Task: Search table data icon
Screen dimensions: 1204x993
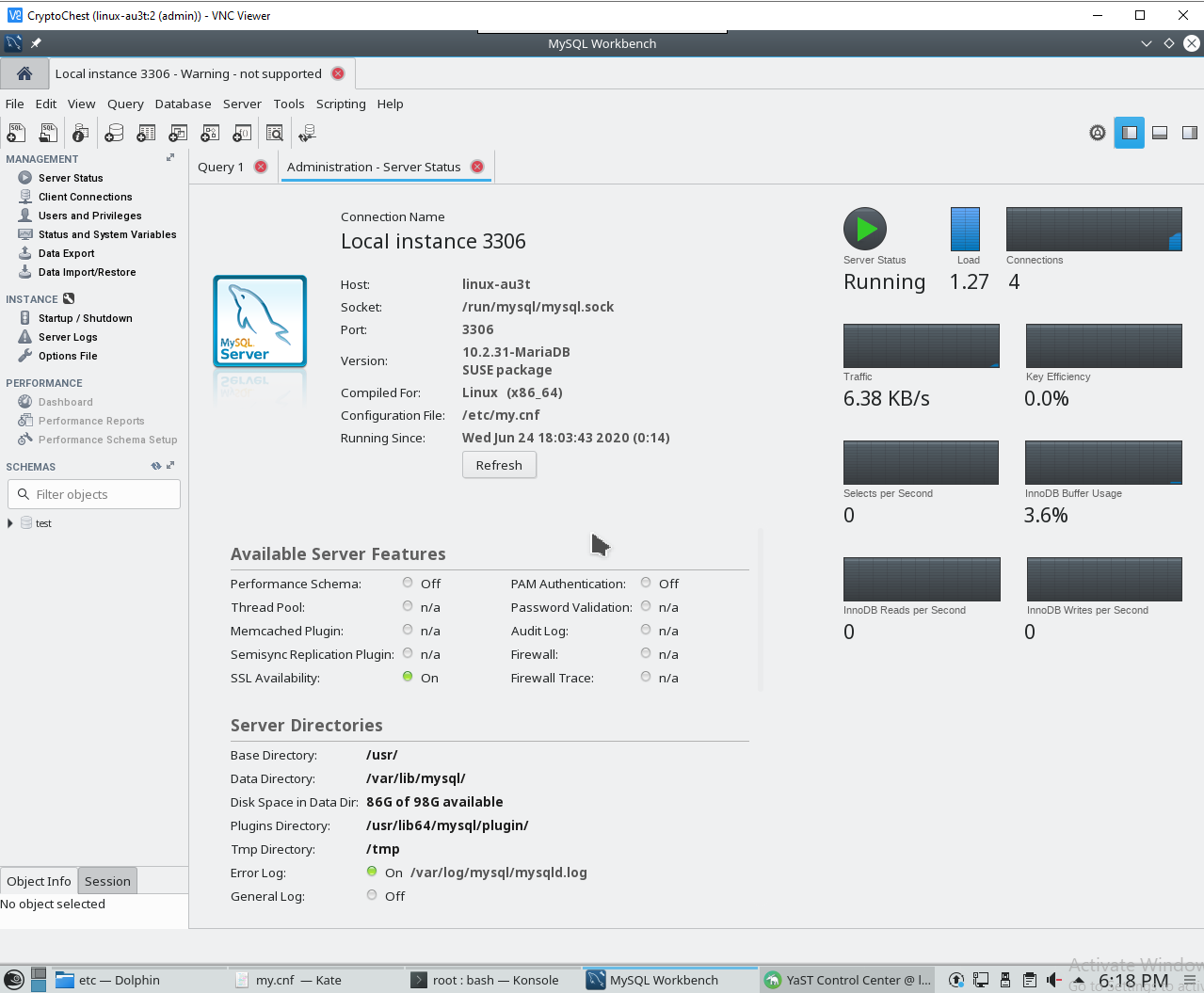Action: coord(275,133)
